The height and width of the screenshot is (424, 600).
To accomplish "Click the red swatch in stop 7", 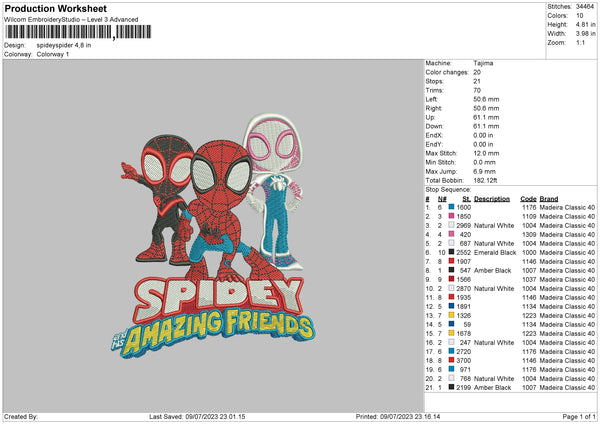I will click(x=452, y=261).
